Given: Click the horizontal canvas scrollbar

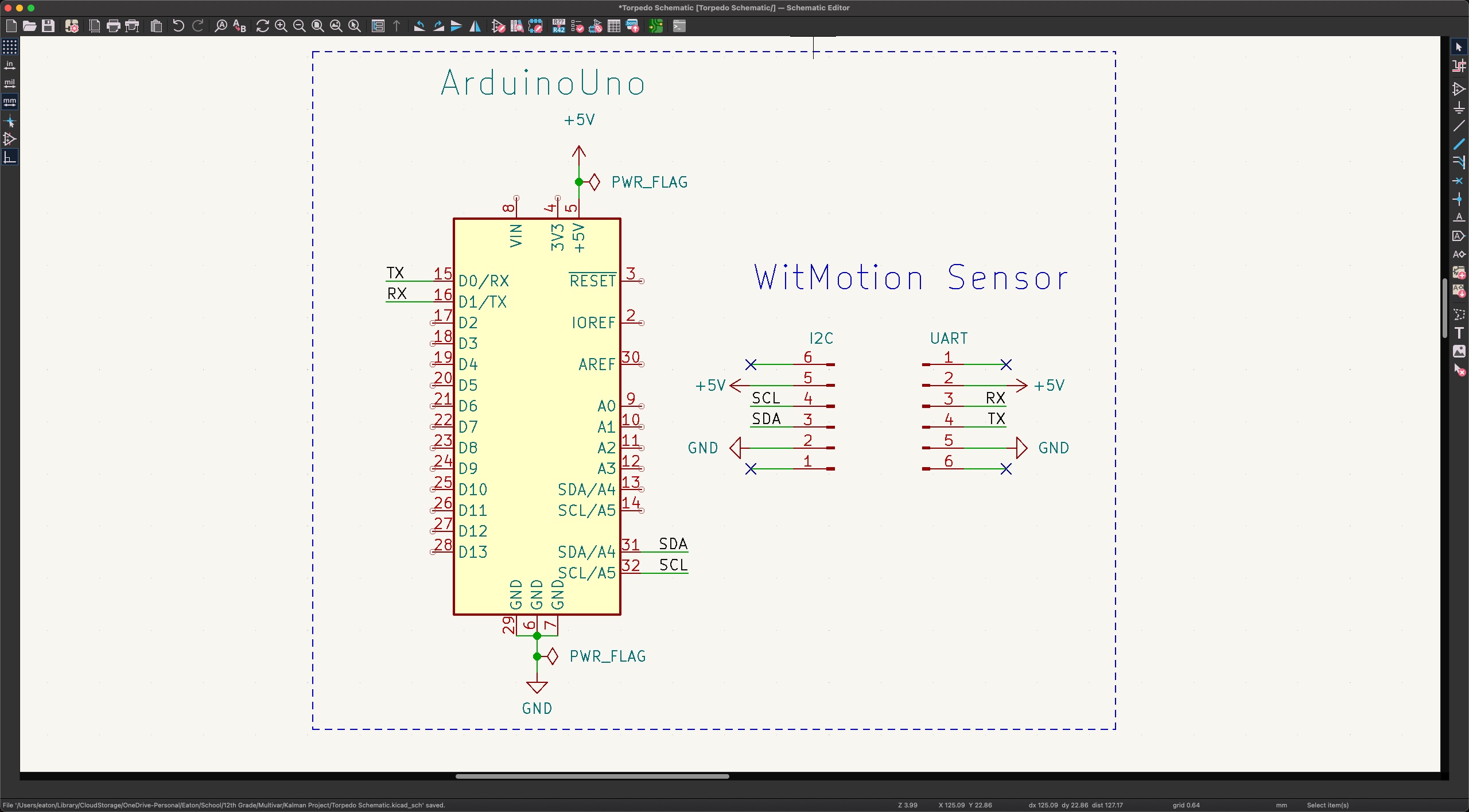Looking at the screenshot, I should [592, 776].
